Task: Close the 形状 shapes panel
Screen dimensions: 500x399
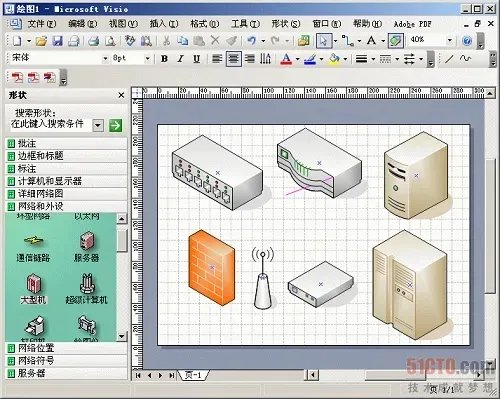Action: [x=121, y=95]
